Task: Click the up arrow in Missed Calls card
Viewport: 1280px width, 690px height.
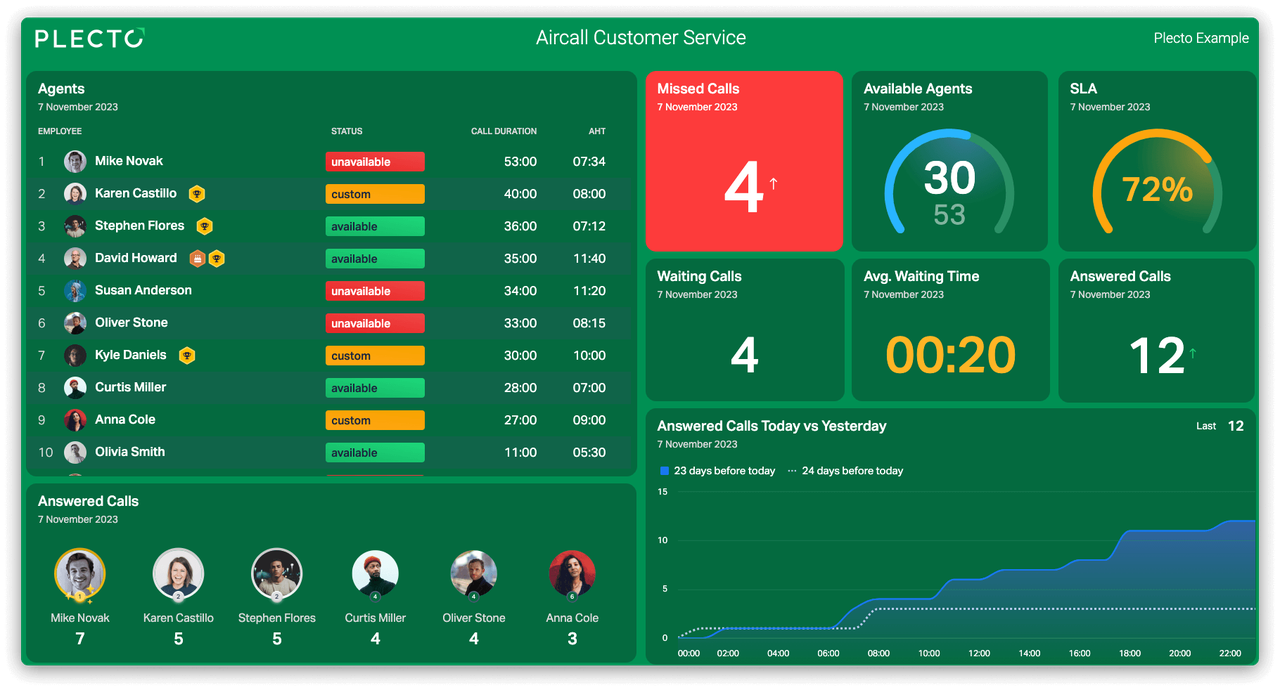Action: 773,183
